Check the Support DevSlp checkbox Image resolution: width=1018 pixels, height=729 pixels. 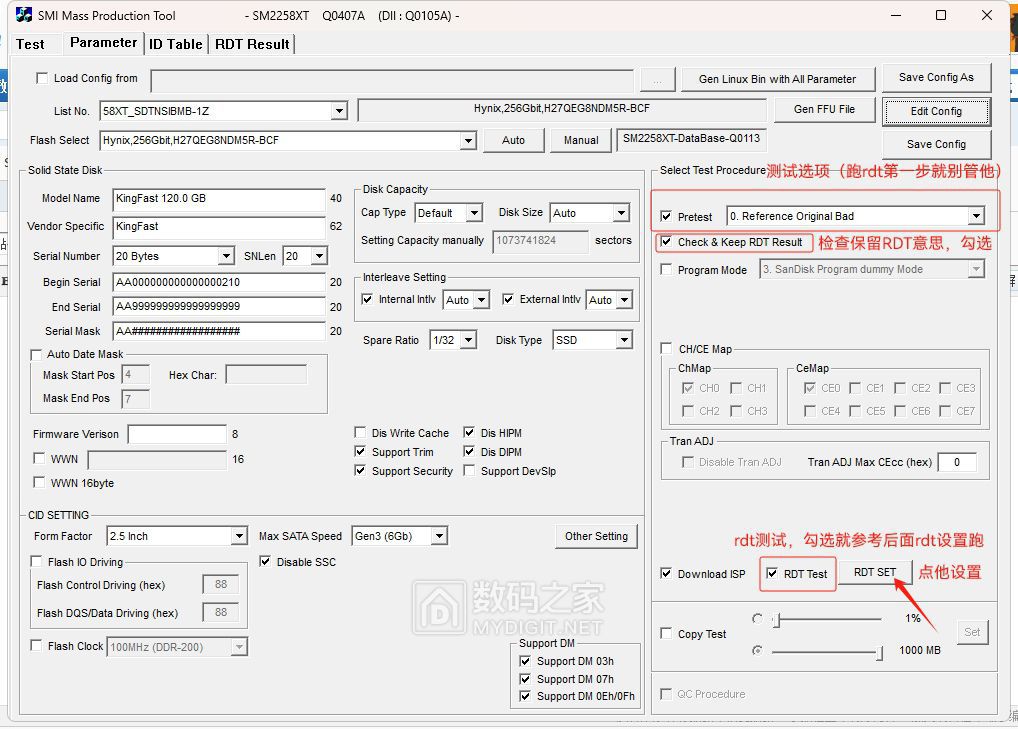[x=469, y=471]
